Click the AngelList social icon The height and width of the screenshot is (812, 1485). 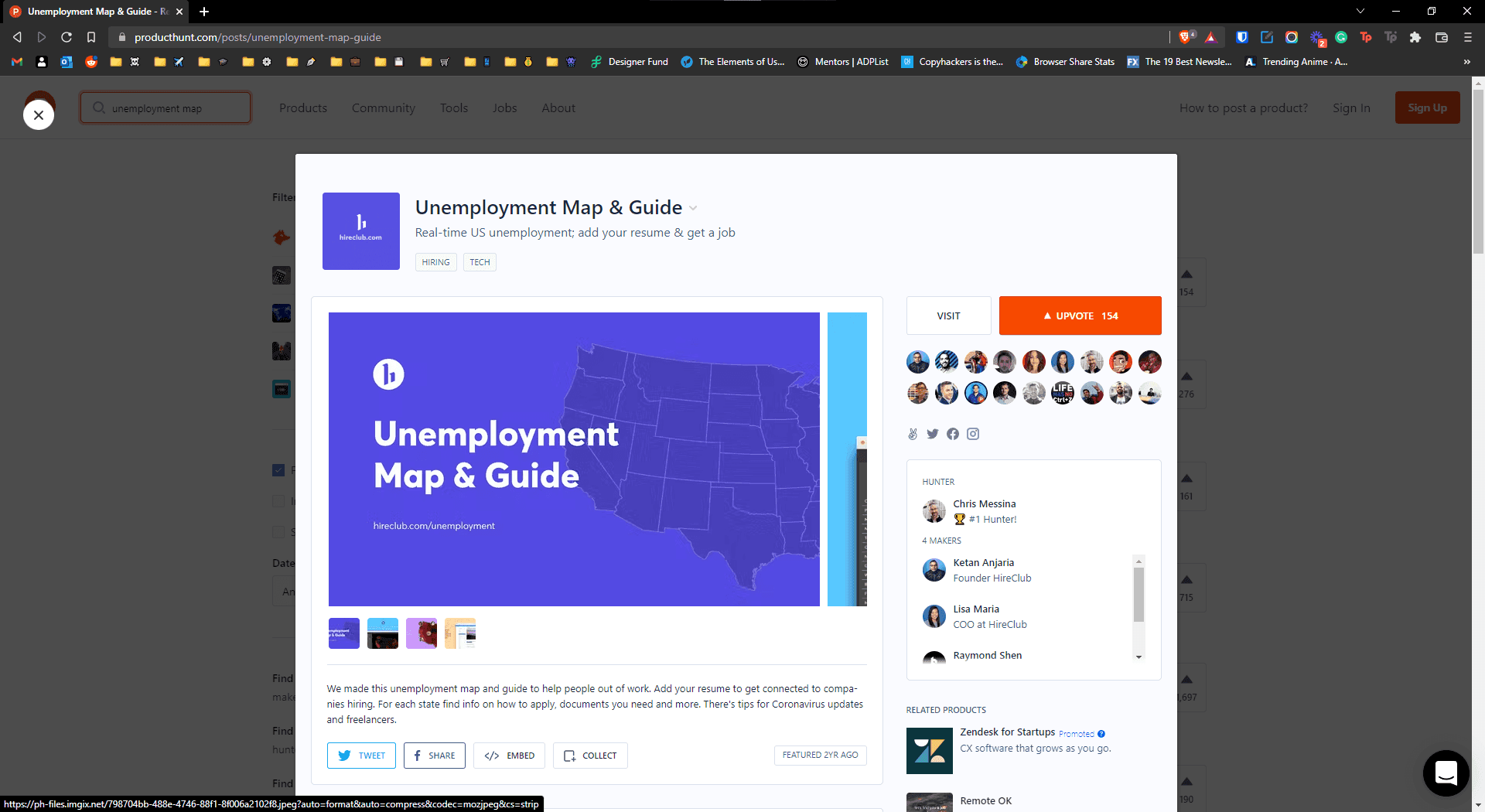(x=913, y=434)
